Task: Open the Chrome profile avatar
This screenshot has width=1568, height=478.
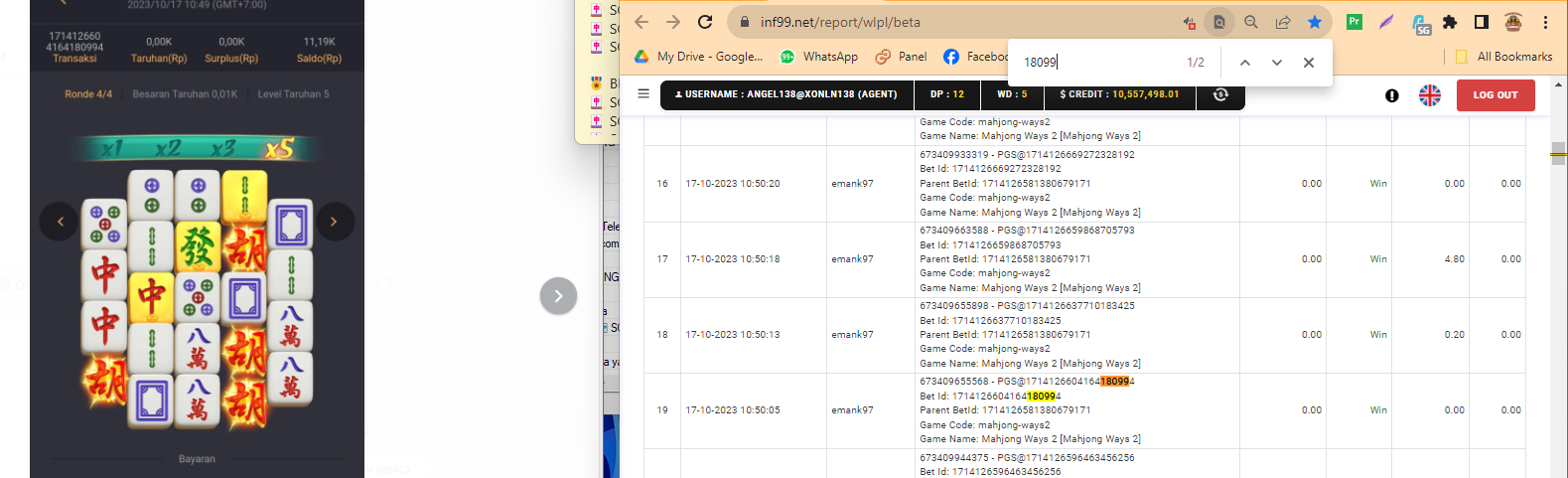Action: (1513, 22)
